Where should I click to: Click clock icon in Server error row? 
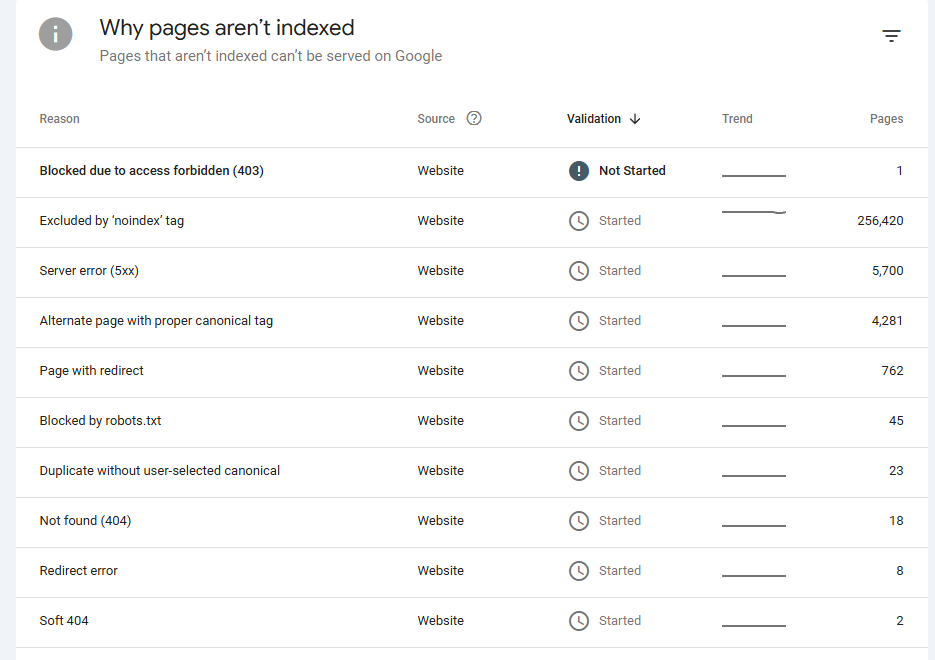(x=579, y=271)
